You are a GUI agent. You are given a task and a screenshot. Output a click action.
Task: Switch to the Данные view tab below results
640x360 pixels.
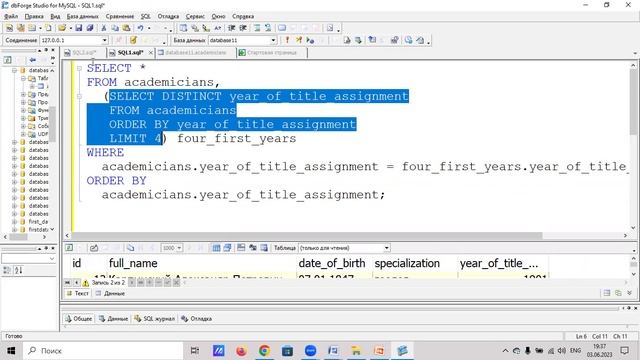[110, 293]
